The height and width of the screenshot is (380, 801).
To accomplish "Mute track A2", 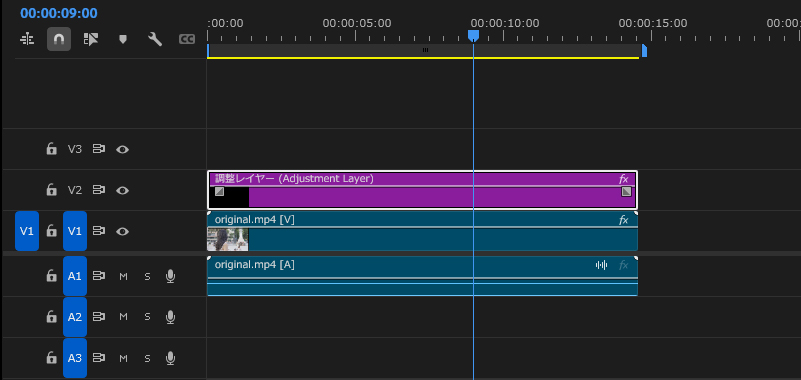I will pos(123,317).
